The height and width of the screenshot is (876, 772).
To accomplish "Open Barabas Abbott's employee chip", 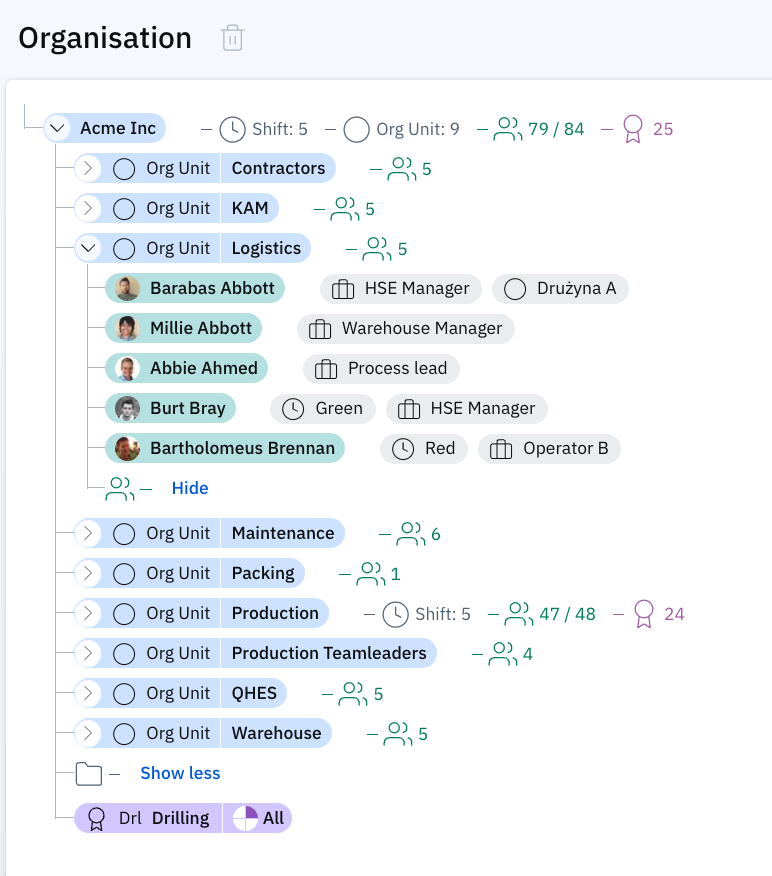I will click(211, 289).
